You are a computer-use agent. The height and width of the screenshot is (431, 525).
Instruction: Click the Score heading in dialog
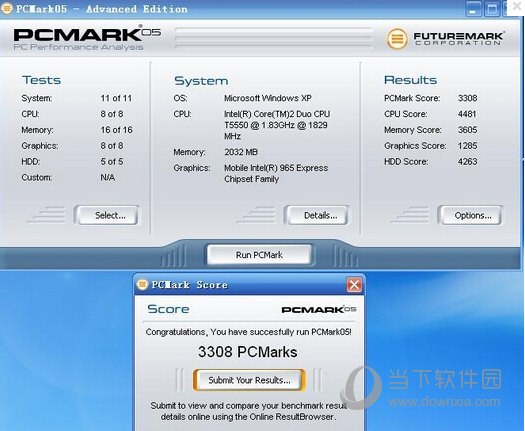(x=168, y=309)
